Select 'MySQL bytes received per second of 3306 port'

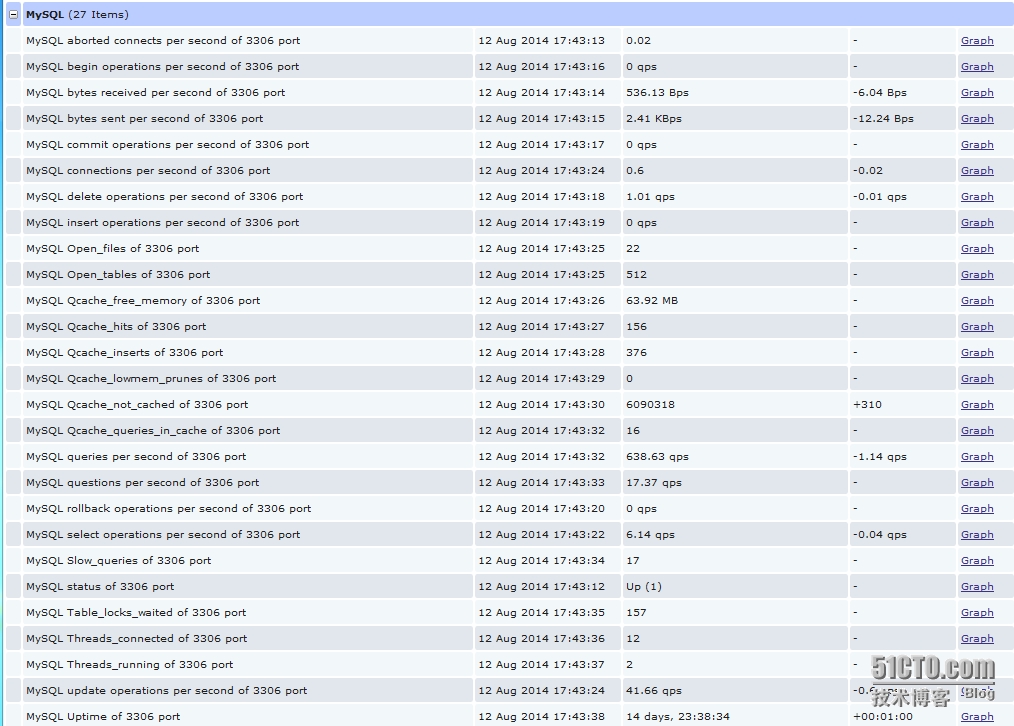pyautogui.click(x=155, y=92)
